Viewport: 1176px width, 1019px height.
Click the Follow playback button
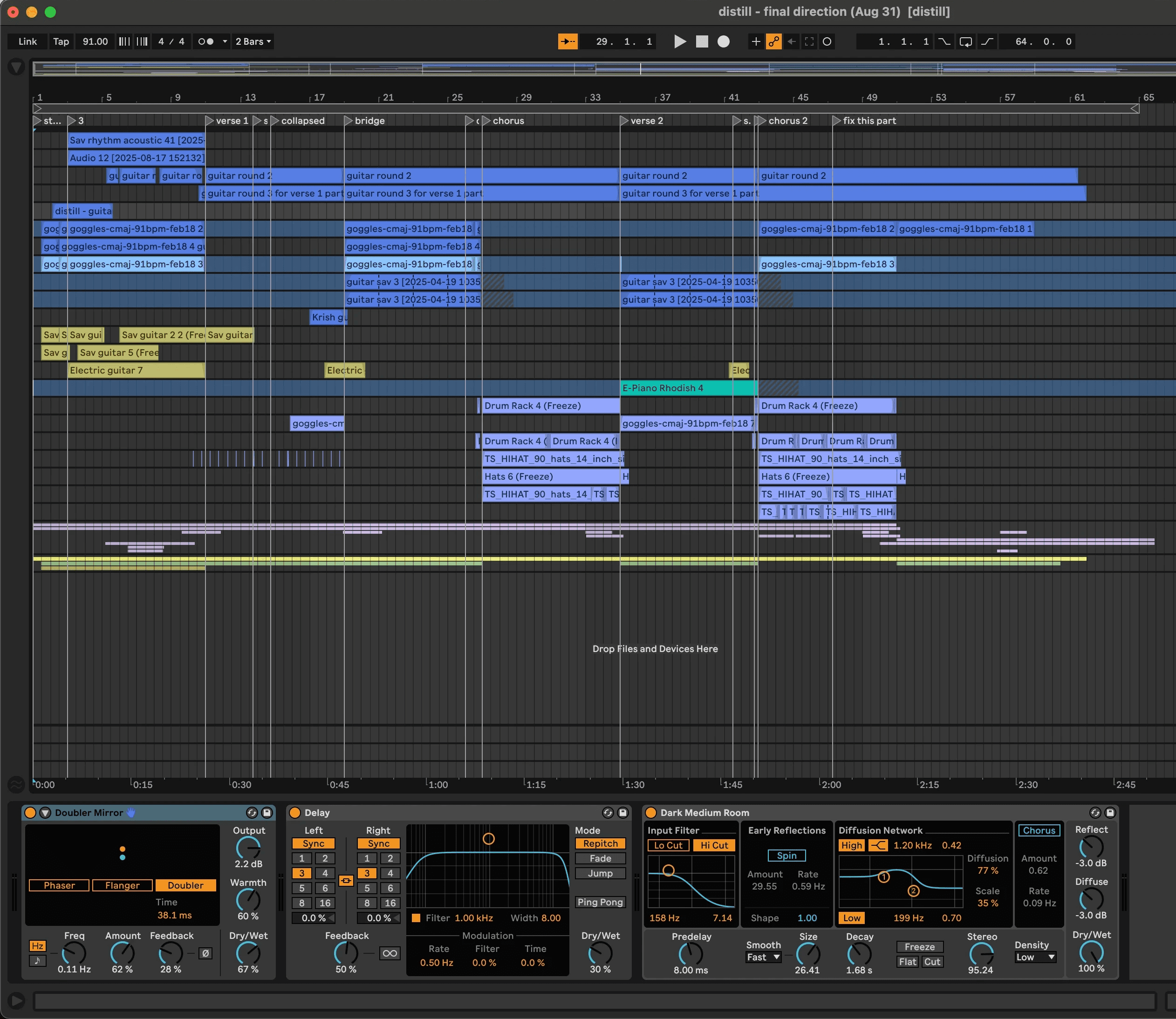pos(567,41)
